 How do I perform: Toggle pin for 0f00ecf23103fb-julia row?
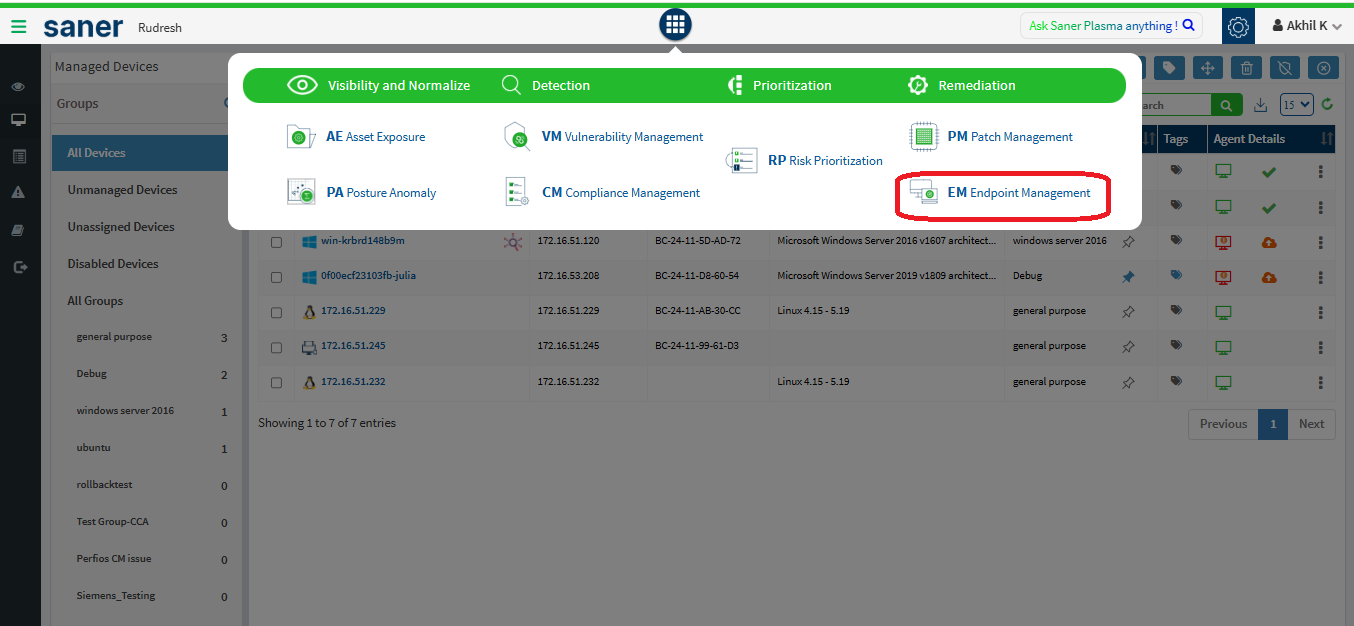(x=1128, y=277)
